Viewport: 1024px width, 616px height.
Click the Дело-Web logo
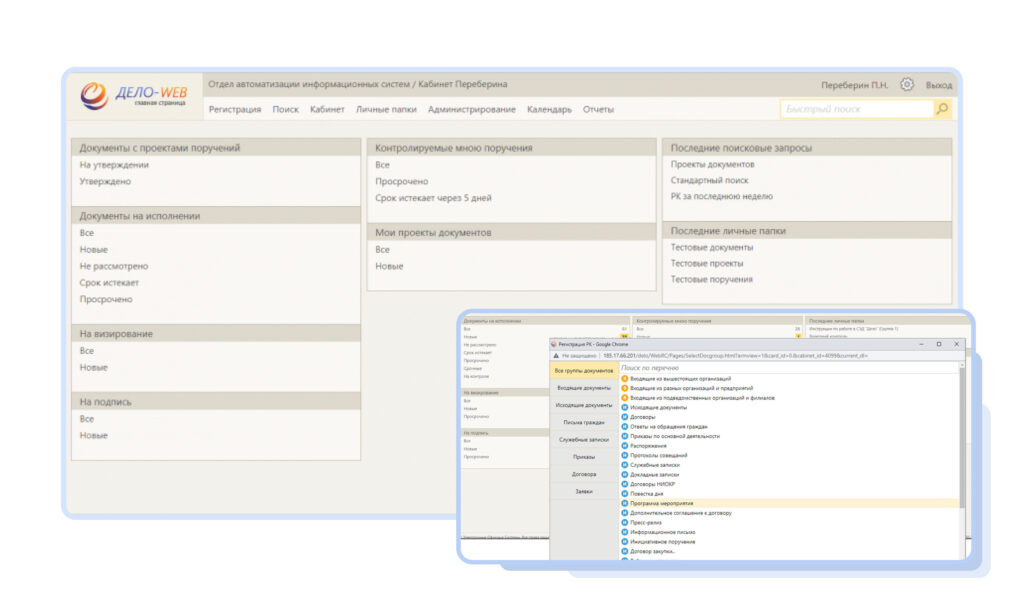(x=135, y=97)
